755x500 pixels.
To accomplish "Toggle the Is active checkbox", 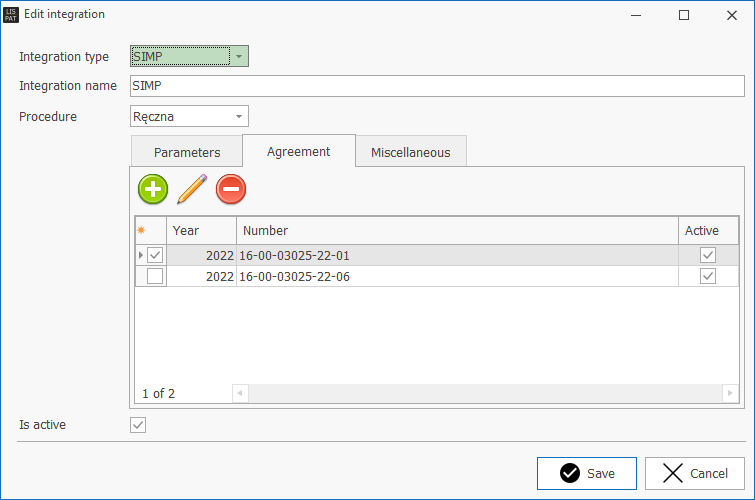I will click(x=139, y=425).
